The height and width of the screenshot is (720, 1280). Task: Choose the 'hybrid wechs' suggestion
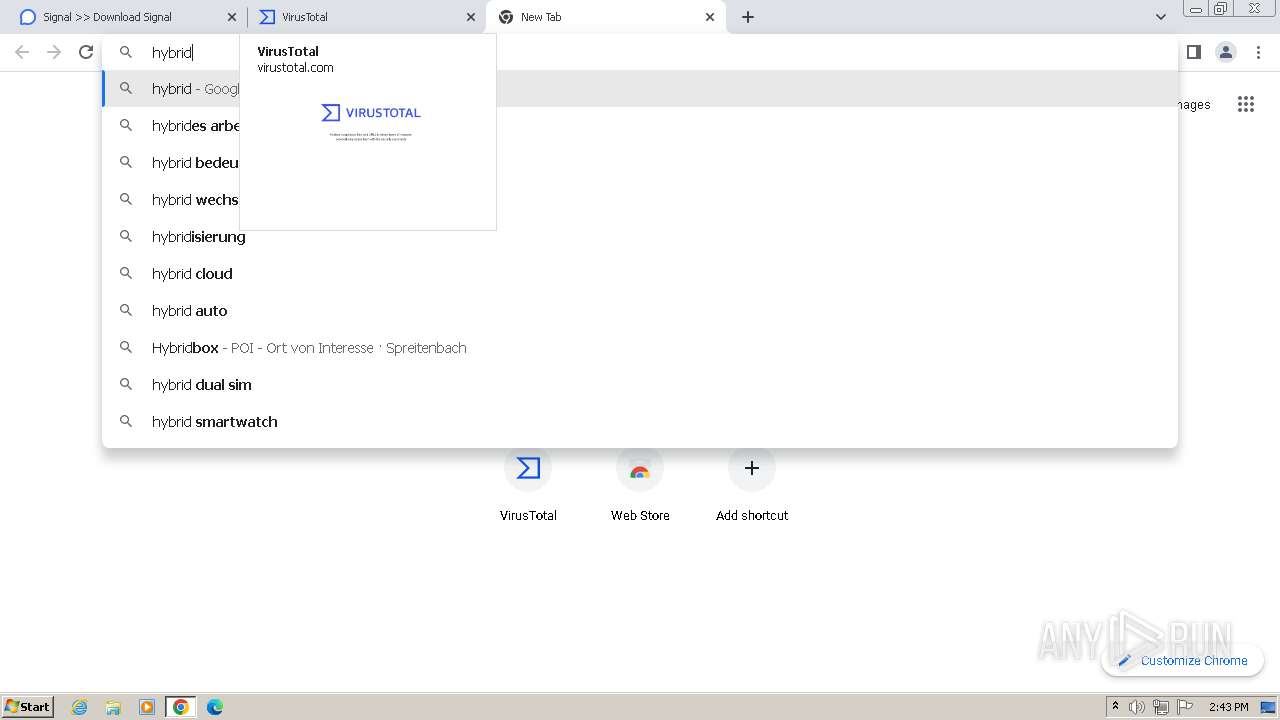click(640, 200)
